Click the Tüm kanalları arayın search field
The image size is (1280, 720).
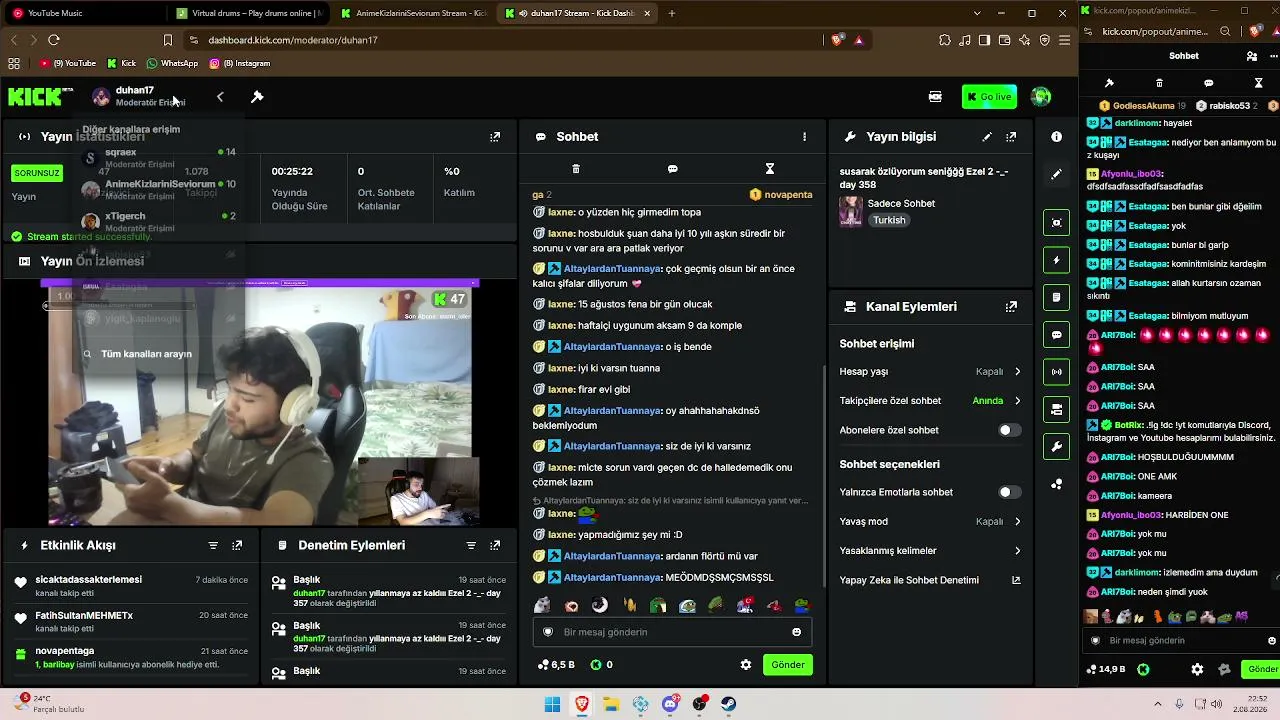[x=160, y=354]
